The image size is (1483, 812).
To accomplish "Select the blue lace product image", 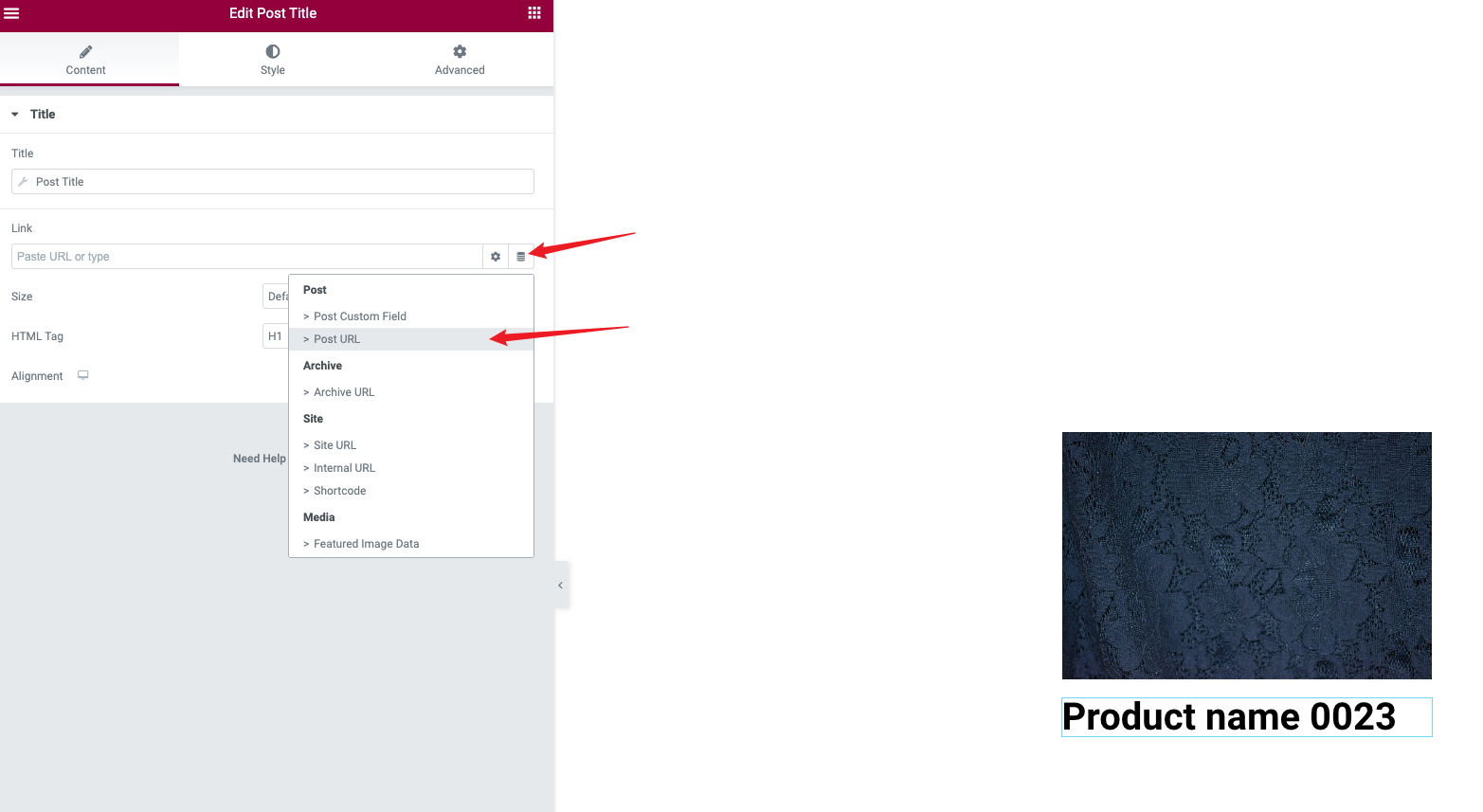I will 1247,555.
